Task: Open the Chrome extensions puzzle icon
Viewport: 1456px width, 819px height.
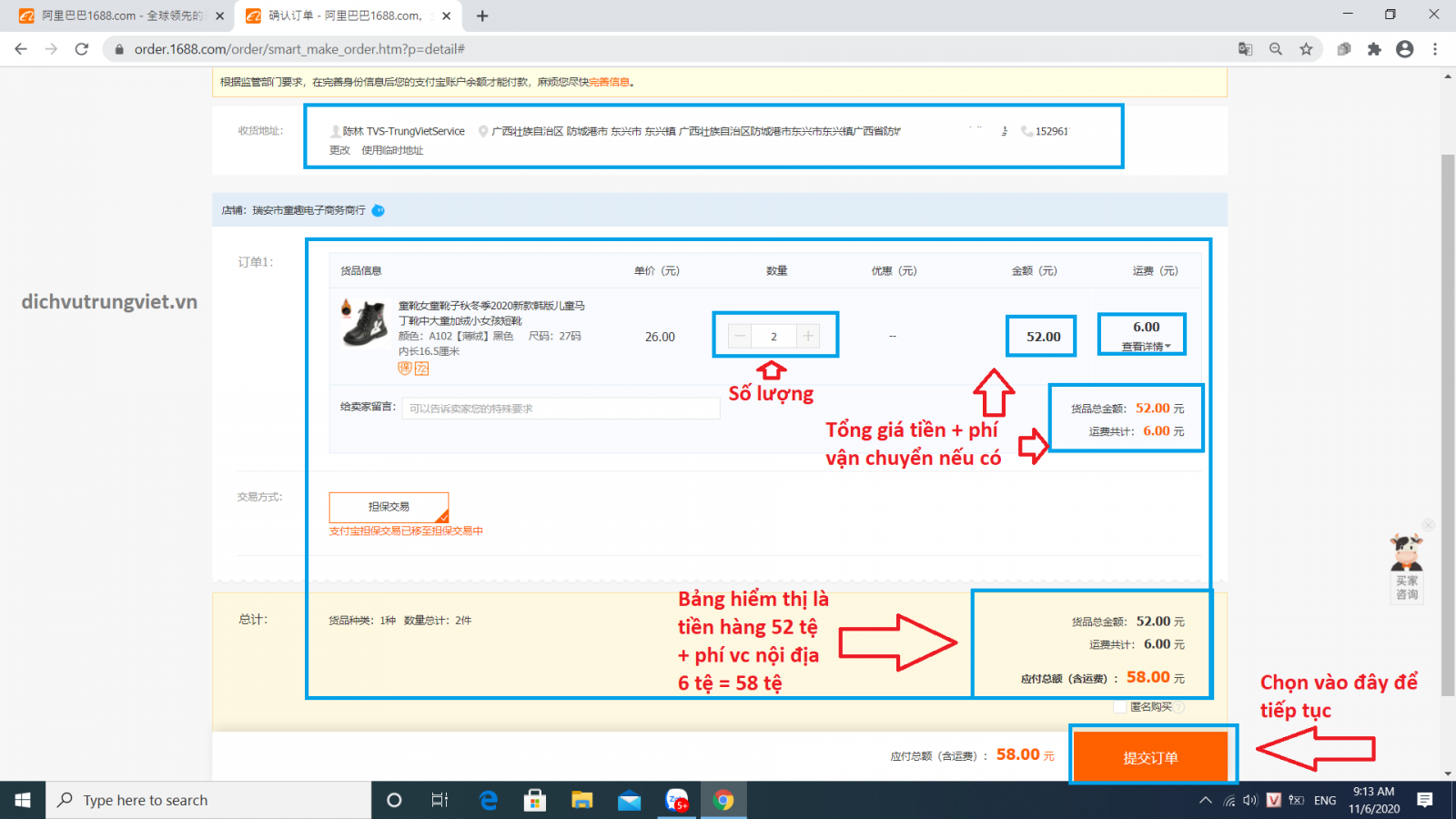Action: pyautogui.click(x=1374, y=49)
